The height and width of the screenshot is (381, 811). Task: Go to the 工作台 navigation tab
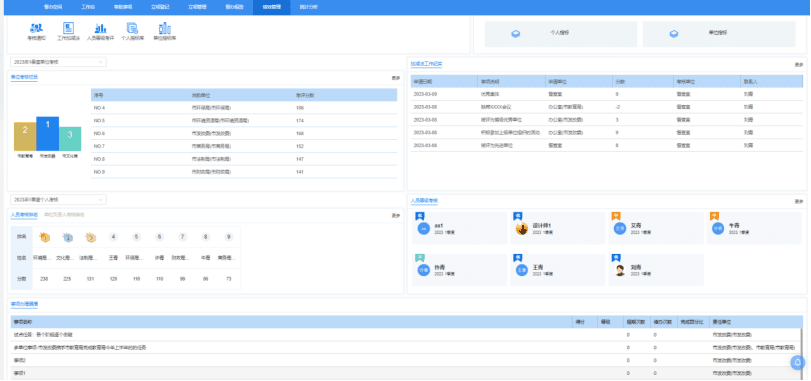pyautogui.click(x=88, y=7)
